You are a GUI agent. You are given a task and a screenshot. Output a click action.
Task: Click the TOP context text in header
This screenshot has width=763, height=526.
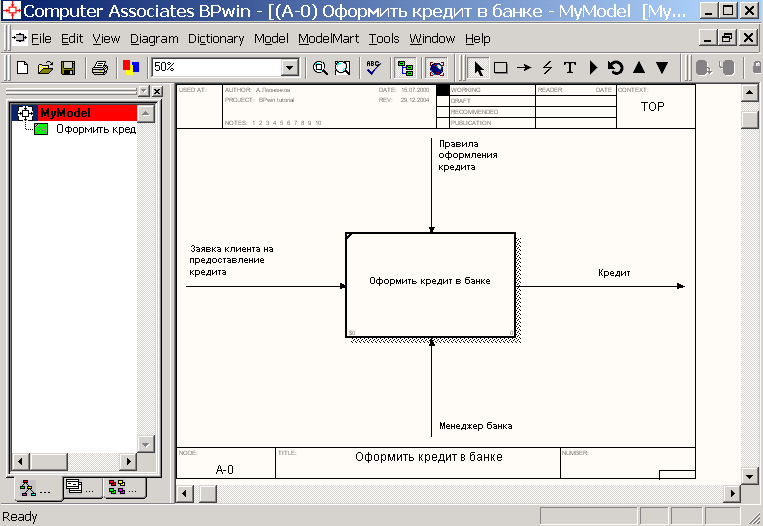(x=652, y=107)
